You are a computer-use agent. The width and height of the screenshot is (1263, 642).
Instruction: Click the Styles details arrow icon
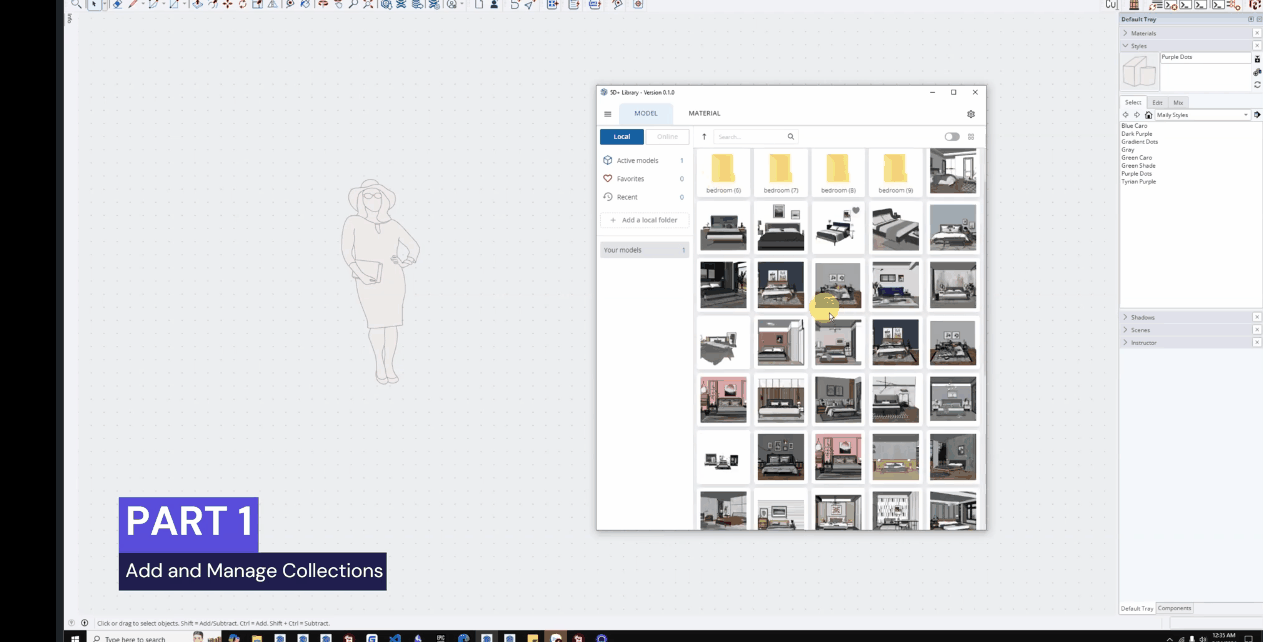tap(1257, 115)
